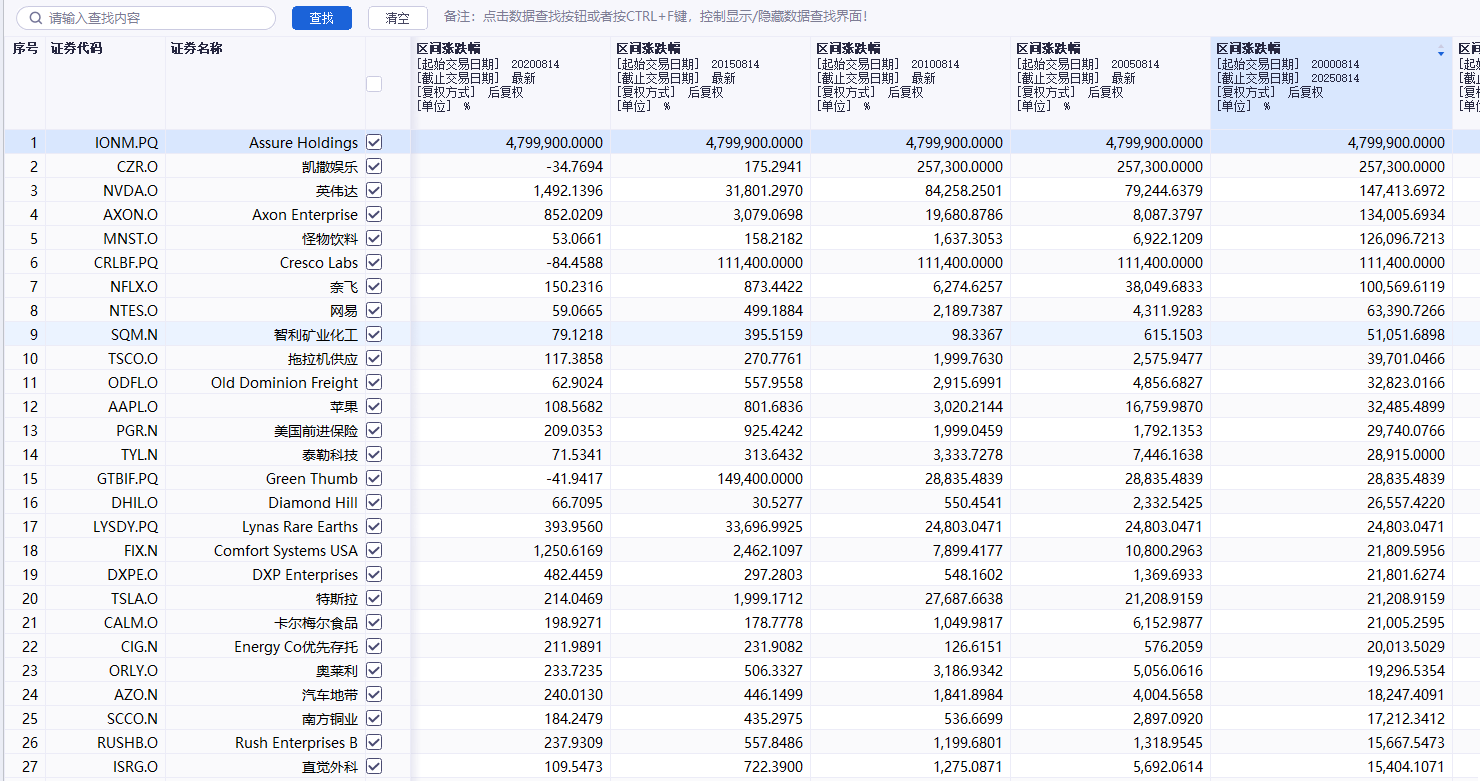1480x781 pixels.
Task: Select the name cell Comfort Systems USA
Action: (286, 551)
